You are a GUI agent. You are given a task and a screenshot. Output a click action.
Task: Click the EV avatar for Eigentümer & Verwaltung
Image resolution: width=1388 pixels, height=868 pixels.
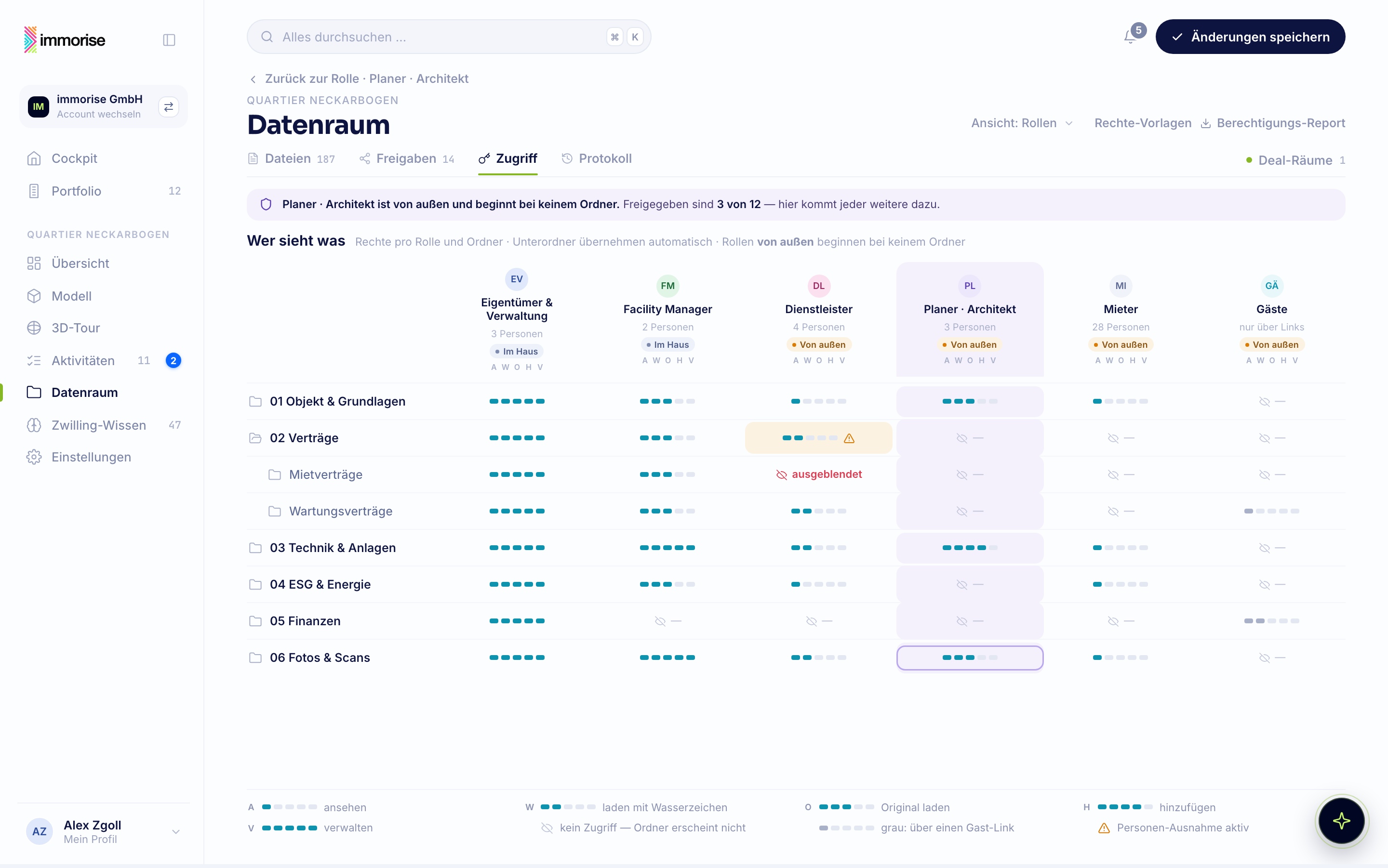[517, 279]
